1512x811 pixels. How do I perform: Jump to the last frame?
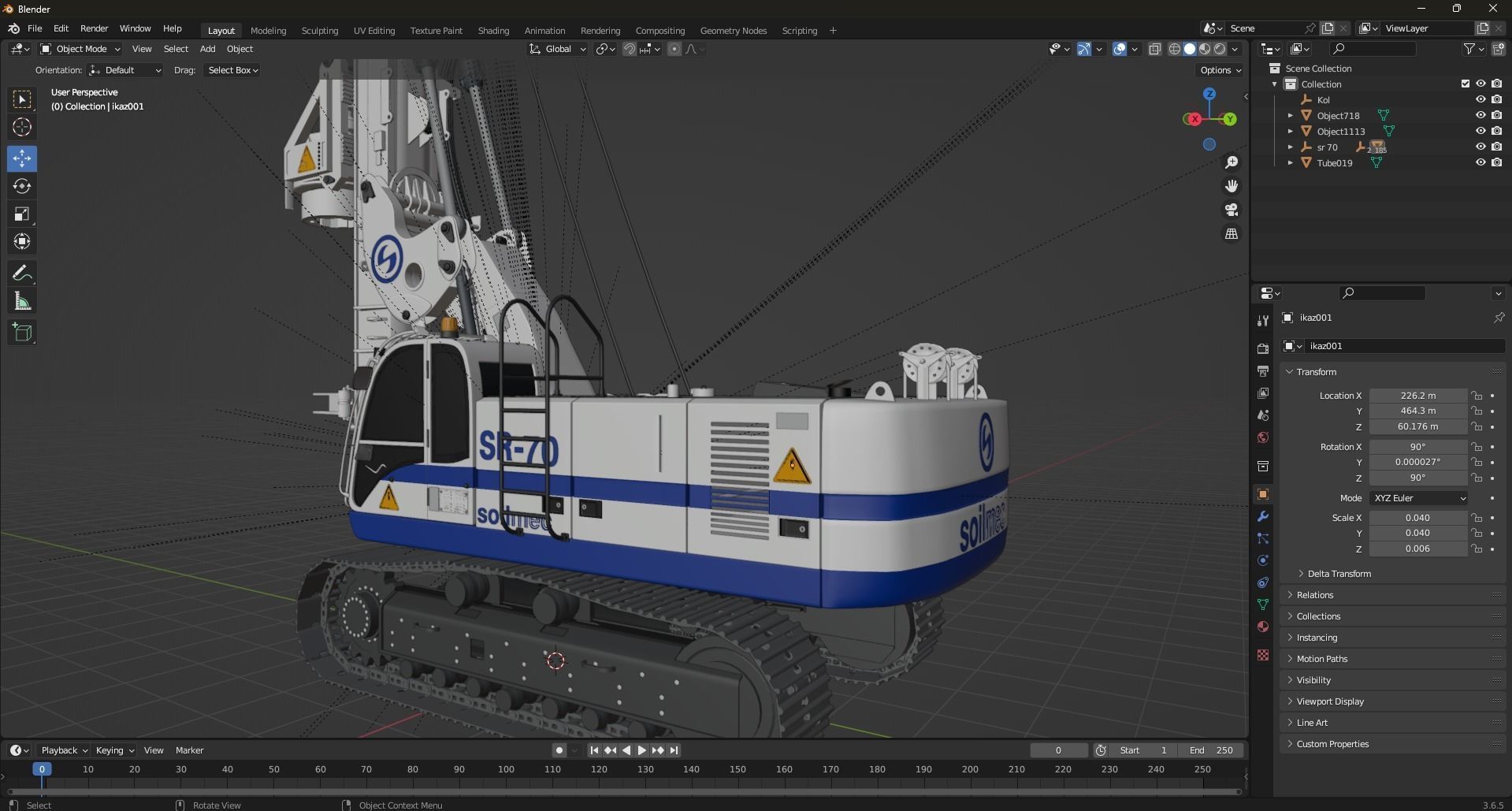[674, 750]
